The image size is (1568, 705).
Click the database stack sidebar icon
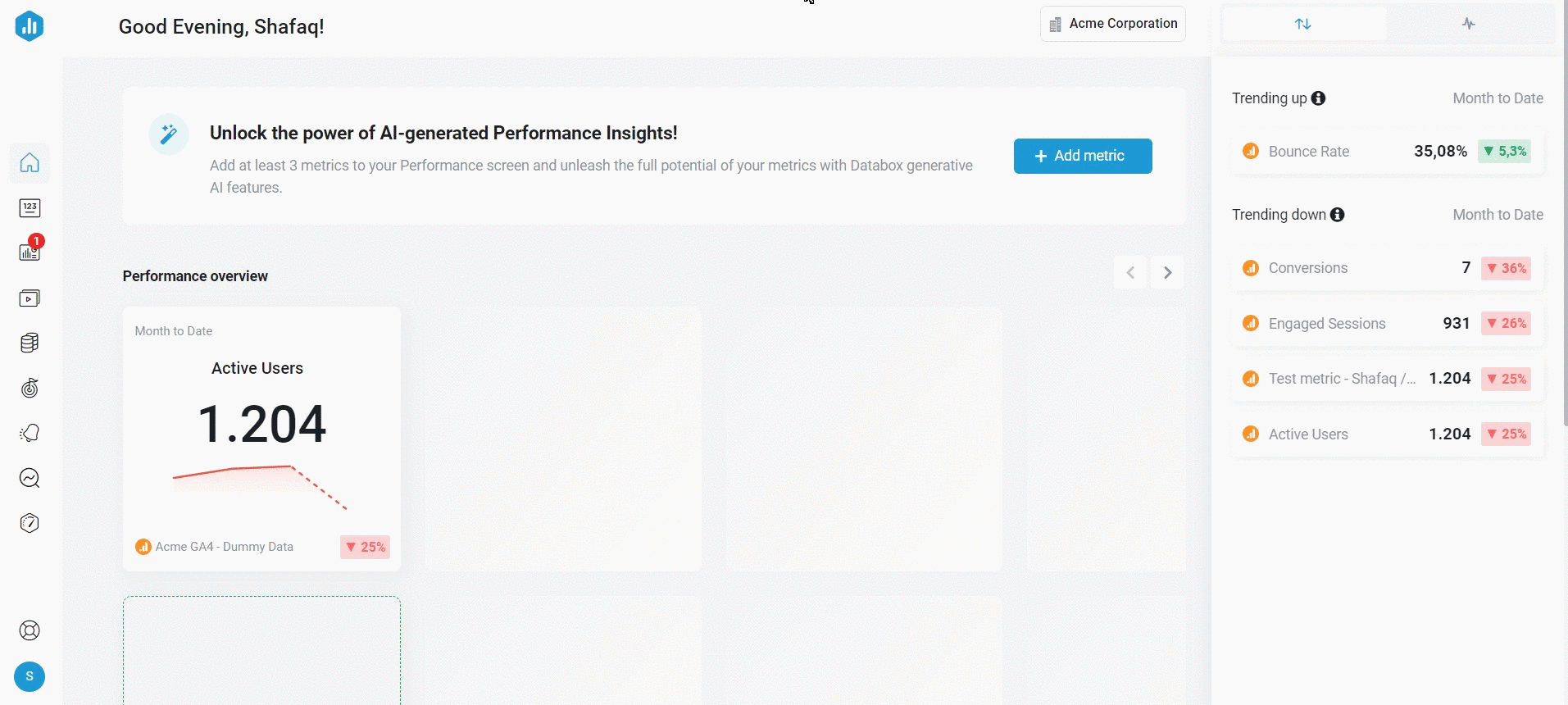[30, 343]
